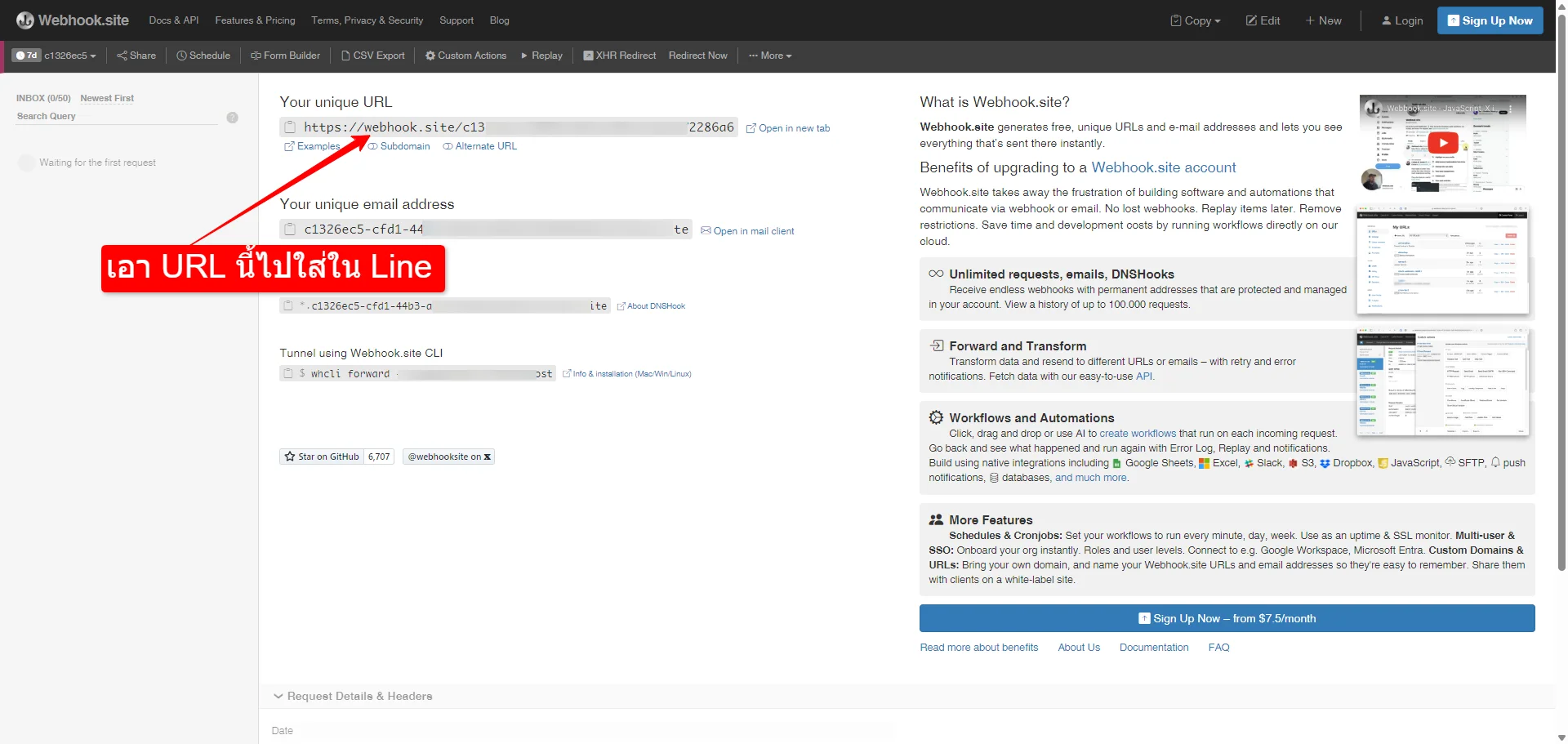The width and height of the screenshot is (1568, 744).
Task: Click Sign Up Now – from $7.5/month
Action: click(1227, 618)
